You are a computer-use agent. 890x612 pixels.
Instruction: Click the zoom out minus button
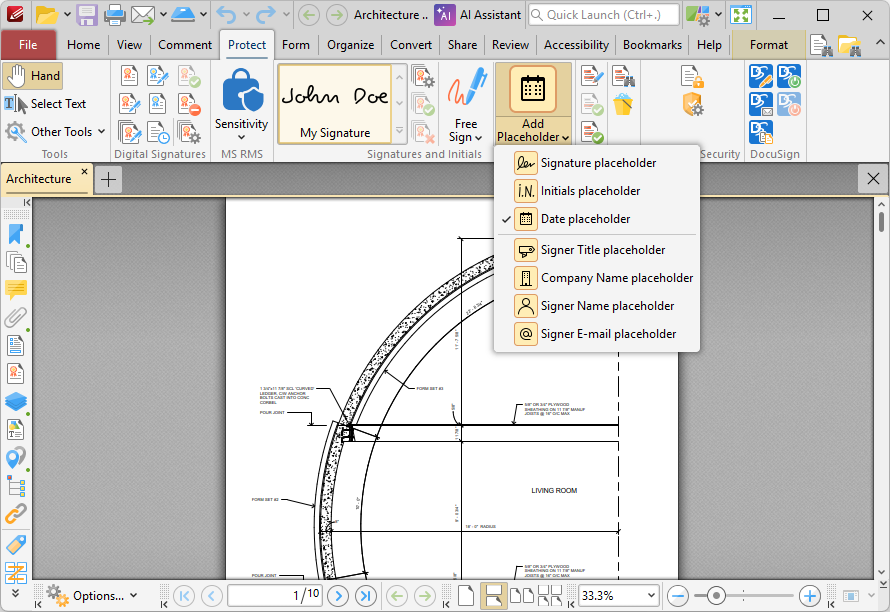click(678, 596)
